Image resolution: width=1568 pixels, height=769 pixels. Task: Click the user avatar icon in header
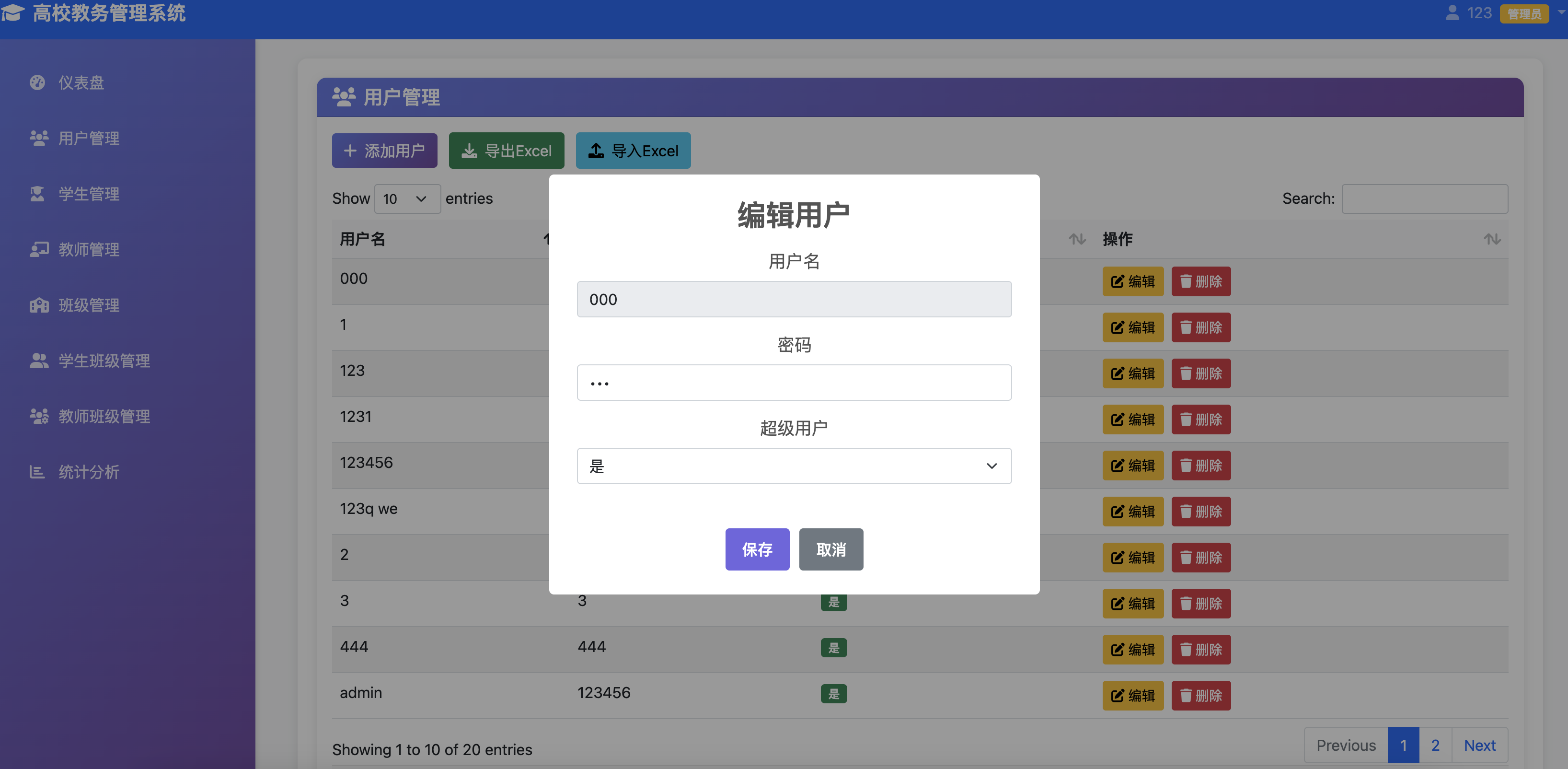point(1453,13)
